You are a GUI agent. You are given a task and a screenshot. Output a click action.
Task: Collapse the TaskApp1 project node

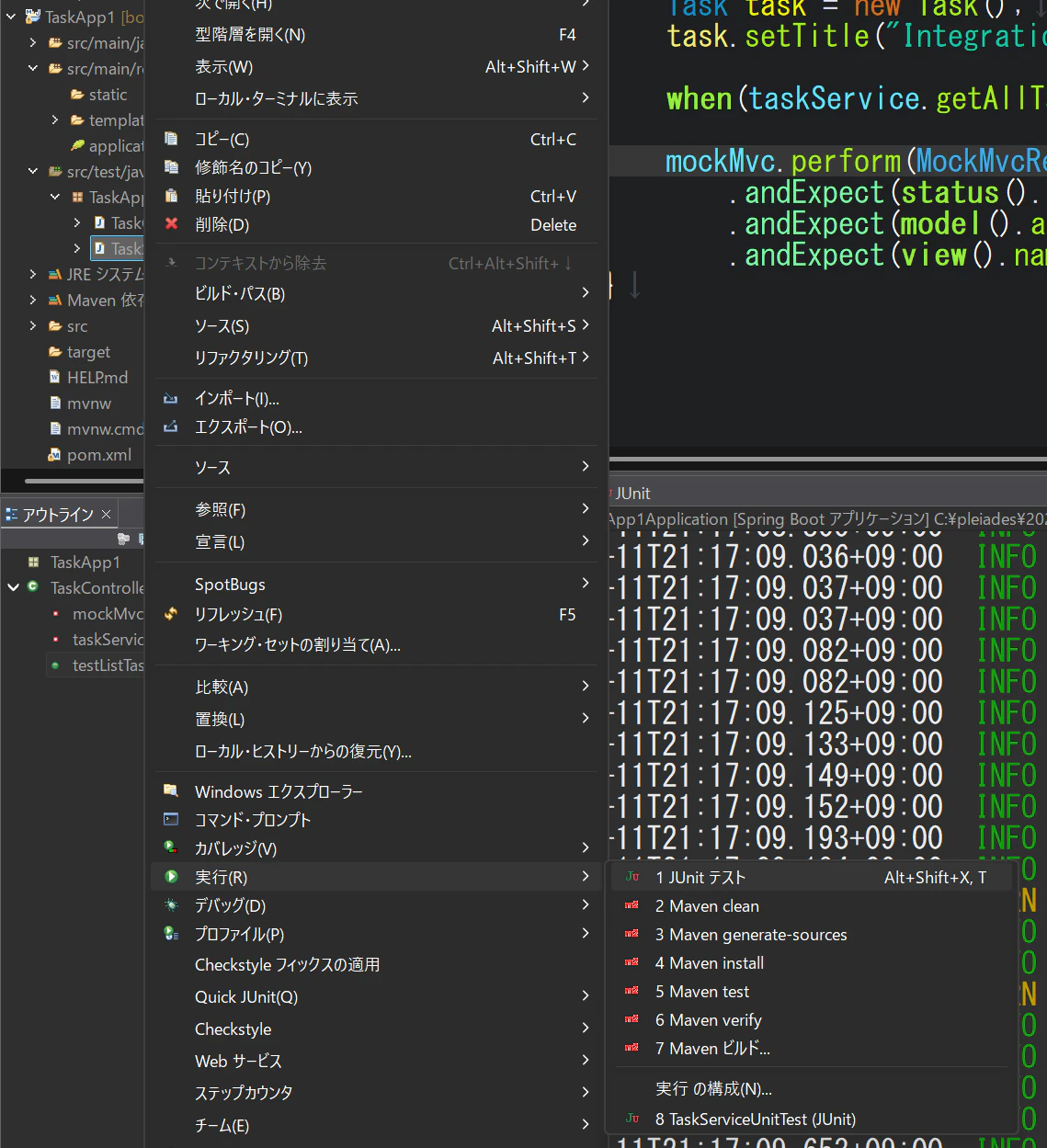click(x=11, y=17)
